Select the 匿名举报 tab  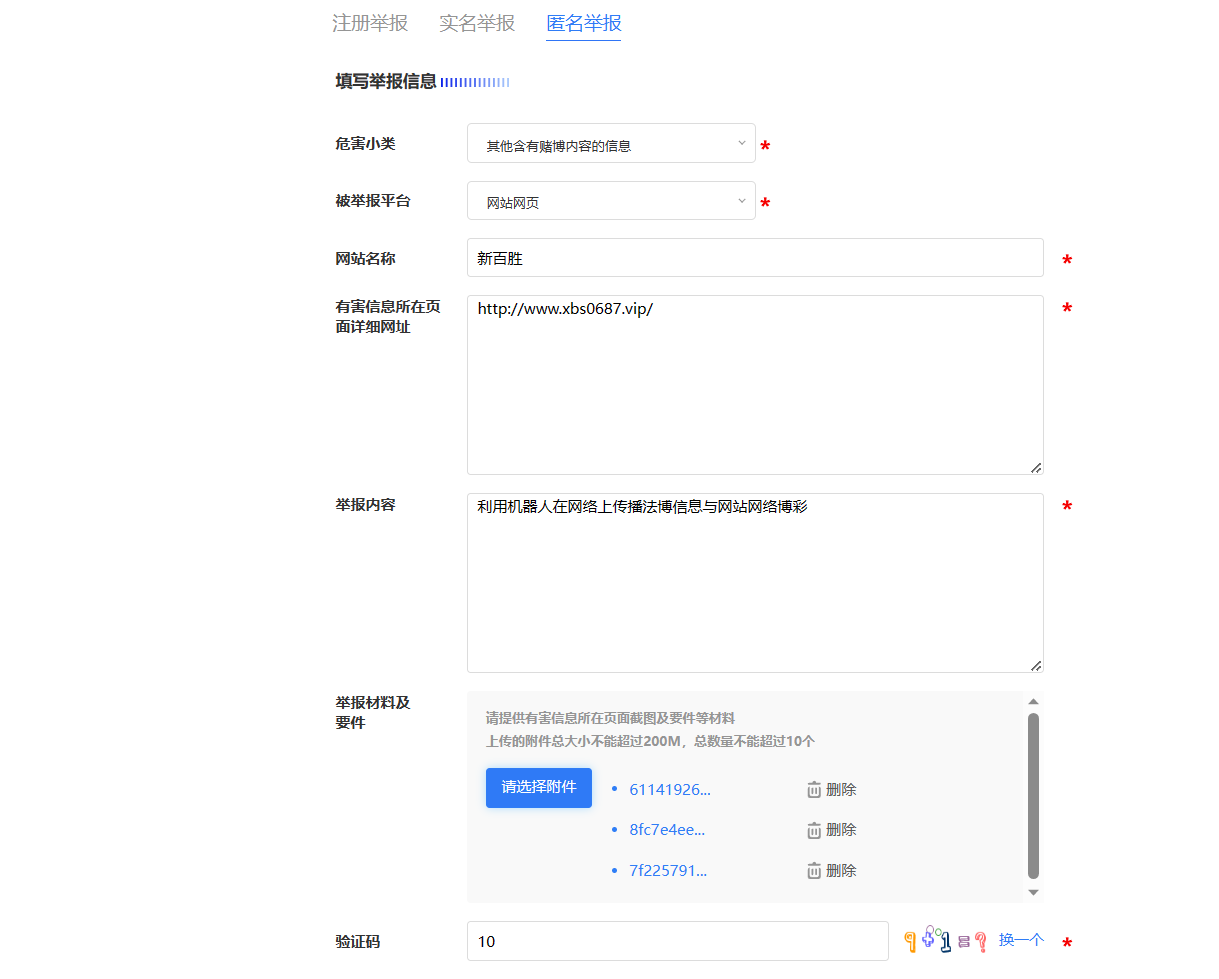click(583, 23)
